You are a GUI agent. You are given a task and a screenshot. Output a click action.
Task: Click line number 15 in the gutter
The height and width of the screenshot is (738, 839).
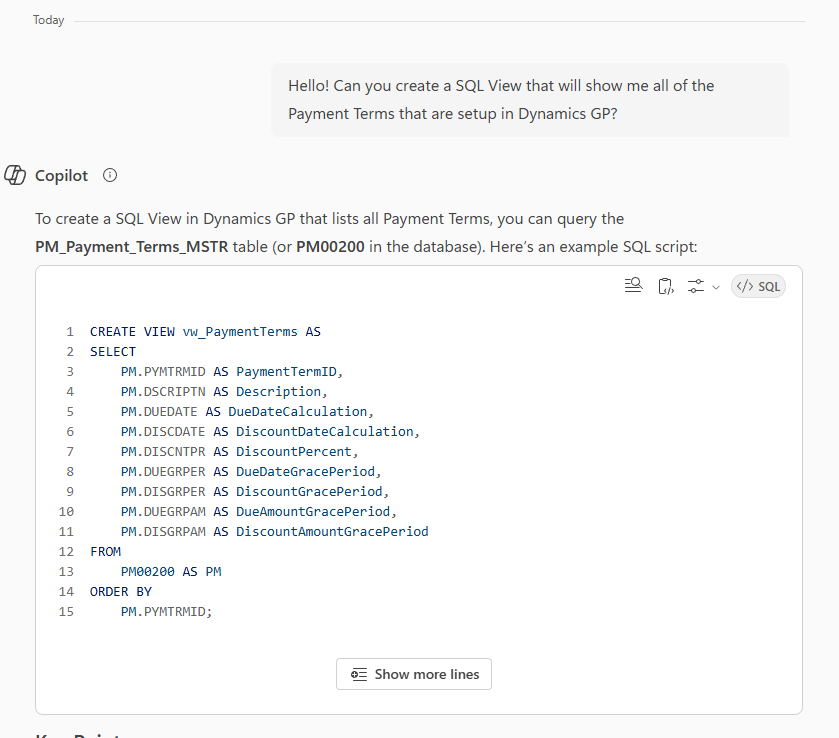coord(66,612)
